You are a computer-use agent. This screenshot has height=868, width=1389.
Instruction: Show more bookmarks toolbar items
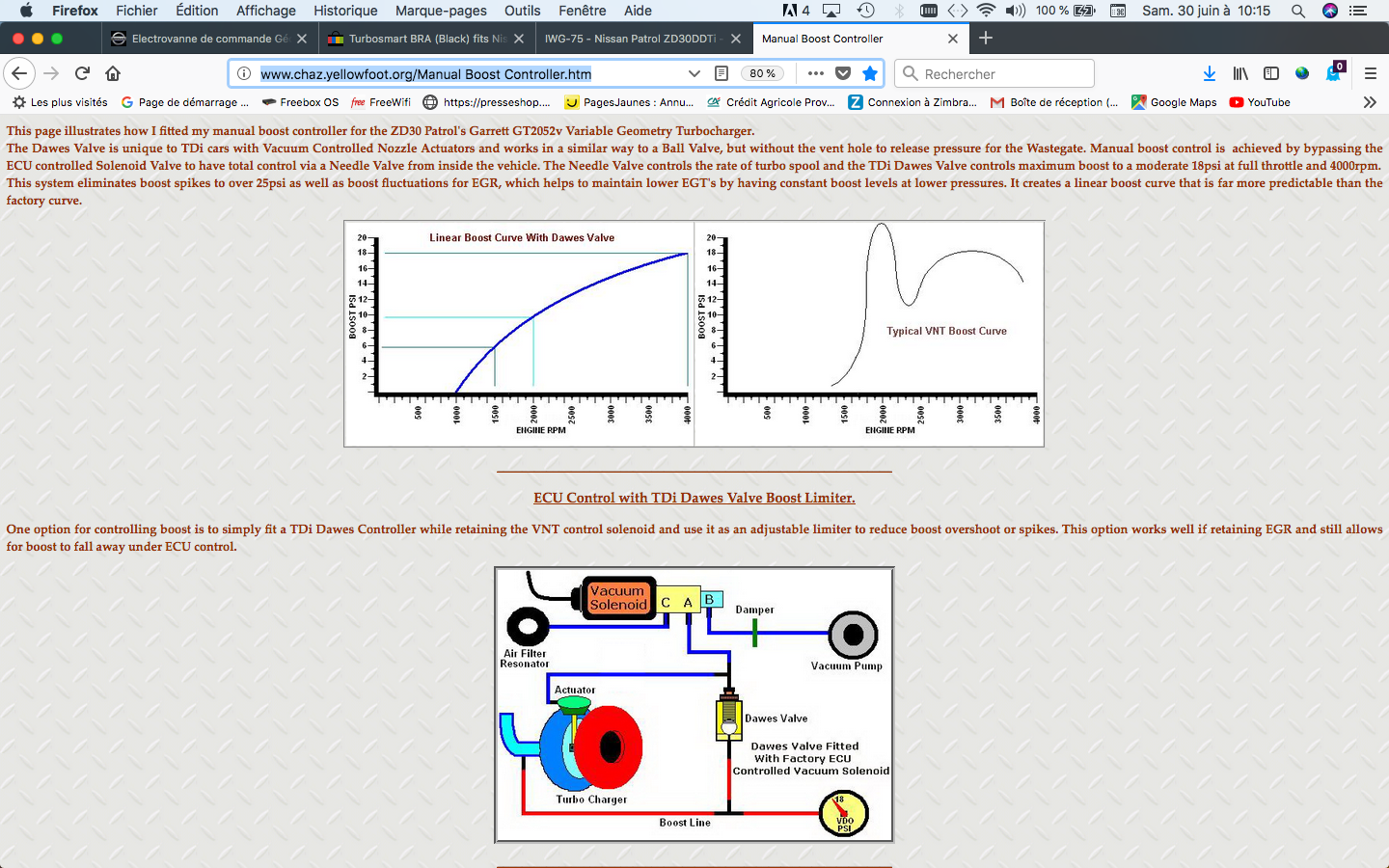(1370, 102)
